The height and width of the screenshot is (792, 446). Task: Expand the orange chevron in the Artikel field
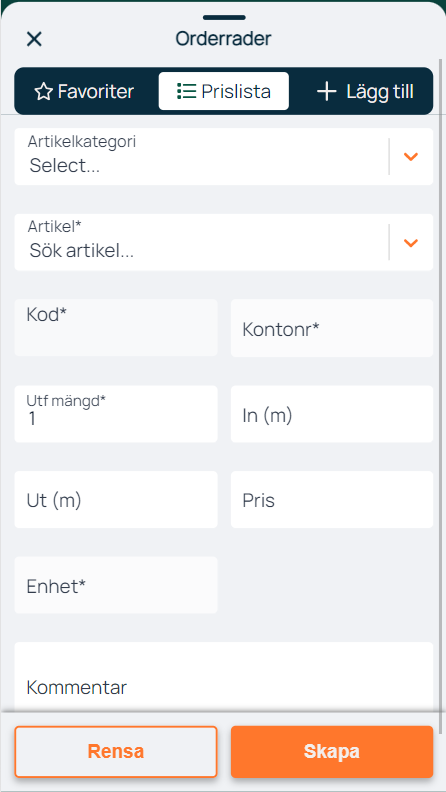(411, 243)
